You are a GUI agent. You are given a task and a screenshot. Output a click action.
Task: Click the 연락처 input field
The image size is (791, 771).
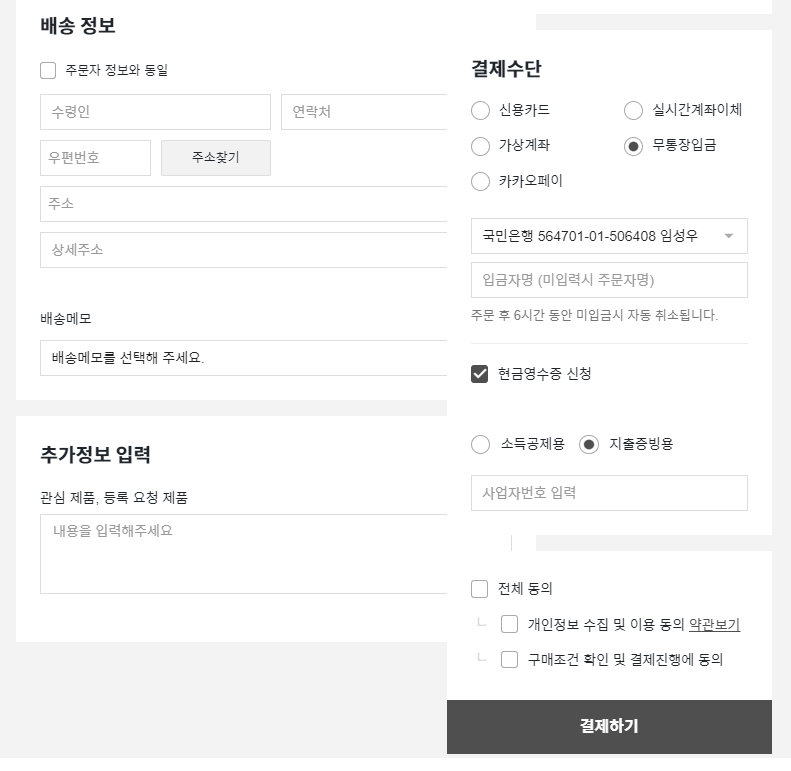point(364,112)
